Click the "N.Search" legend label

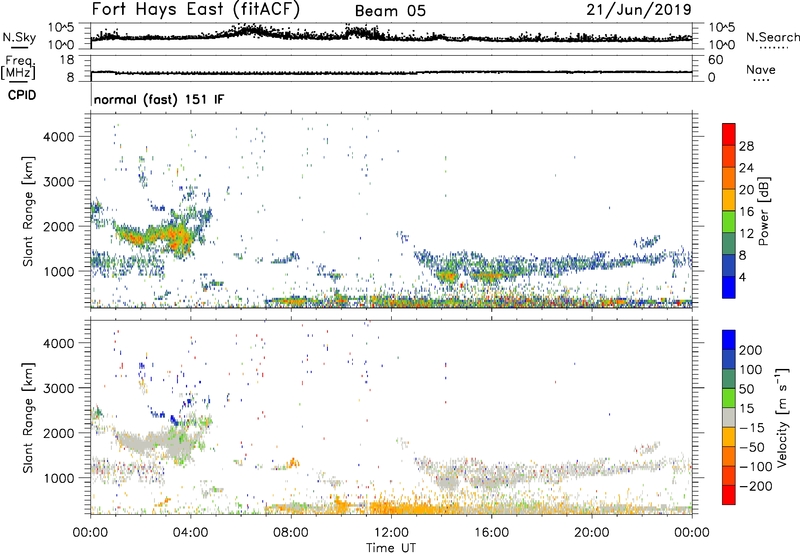point(772,37)
